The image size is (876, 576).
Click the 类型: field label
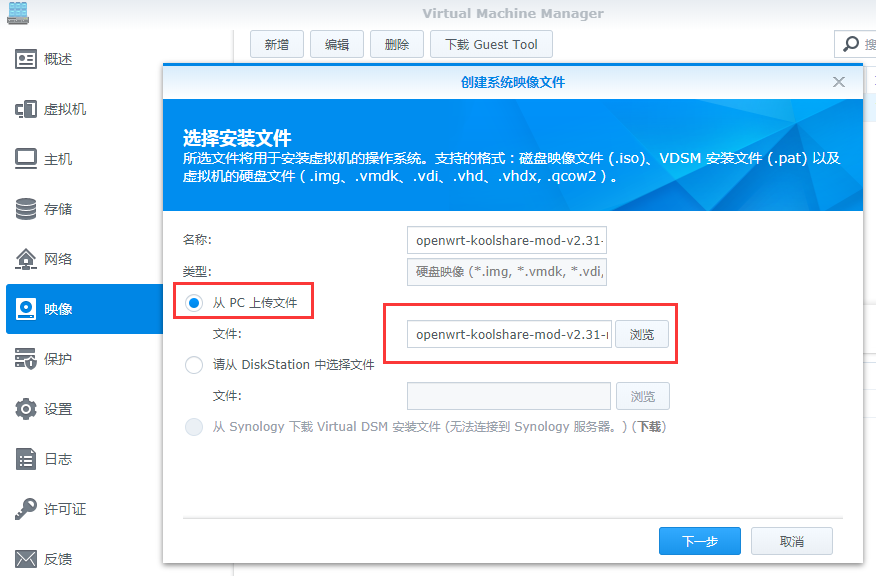click(197, 272)
